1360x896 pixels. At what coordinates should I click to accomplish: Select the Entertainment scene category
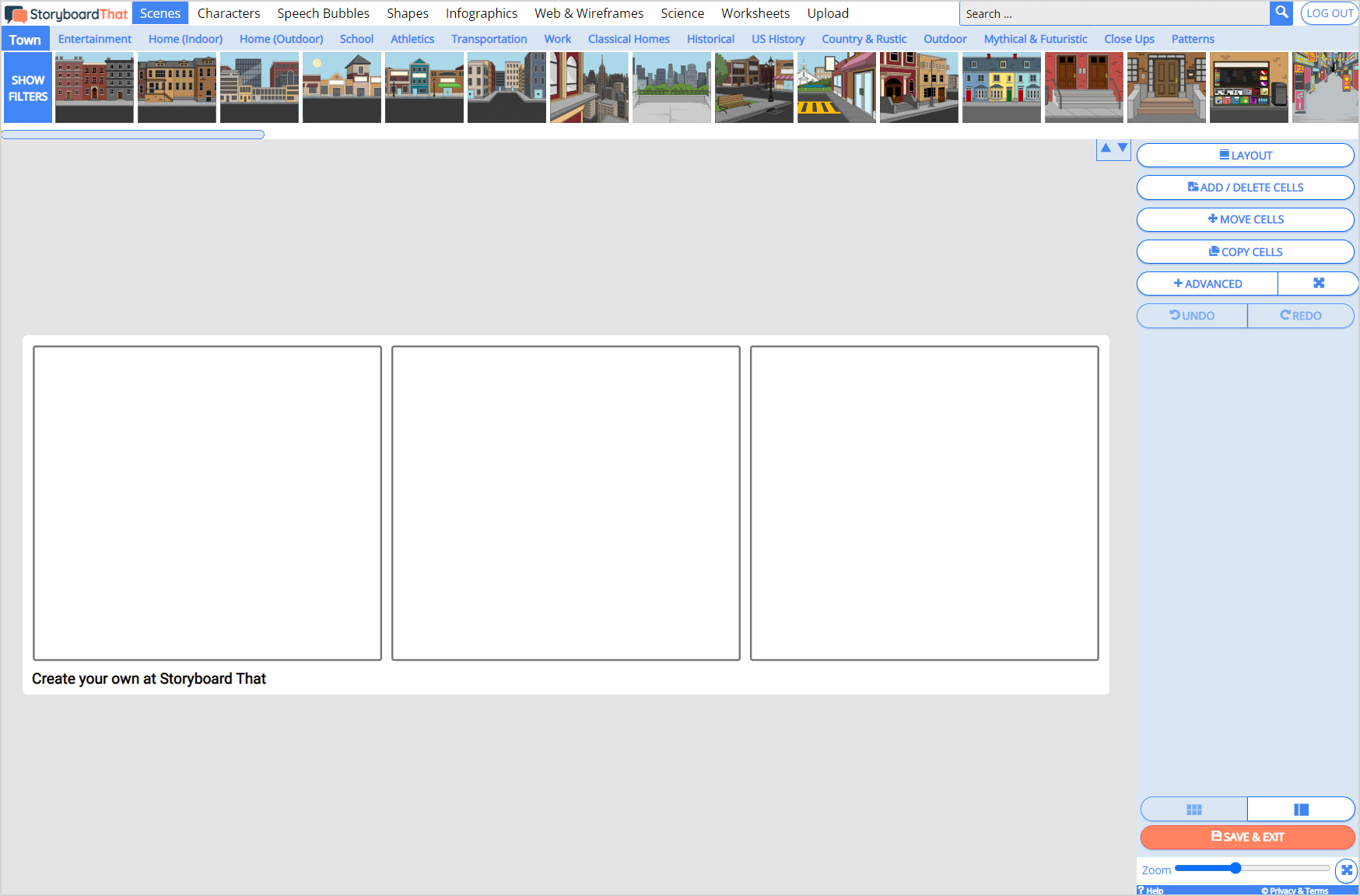[x=95, y=39]
